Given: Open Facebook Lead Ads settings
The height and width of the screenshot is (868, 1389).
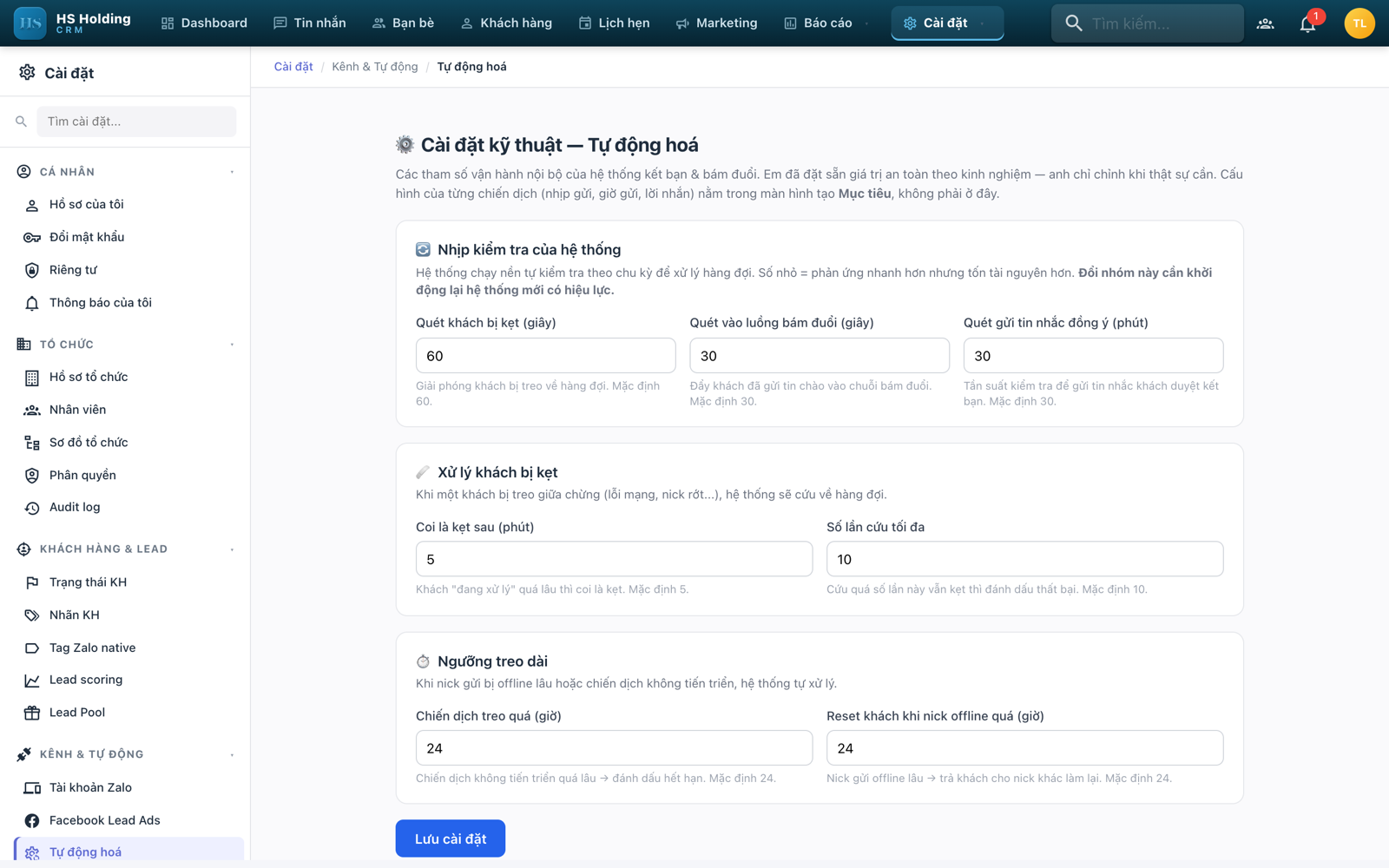Looking at the screenshot, I should [x=128, y=820].
